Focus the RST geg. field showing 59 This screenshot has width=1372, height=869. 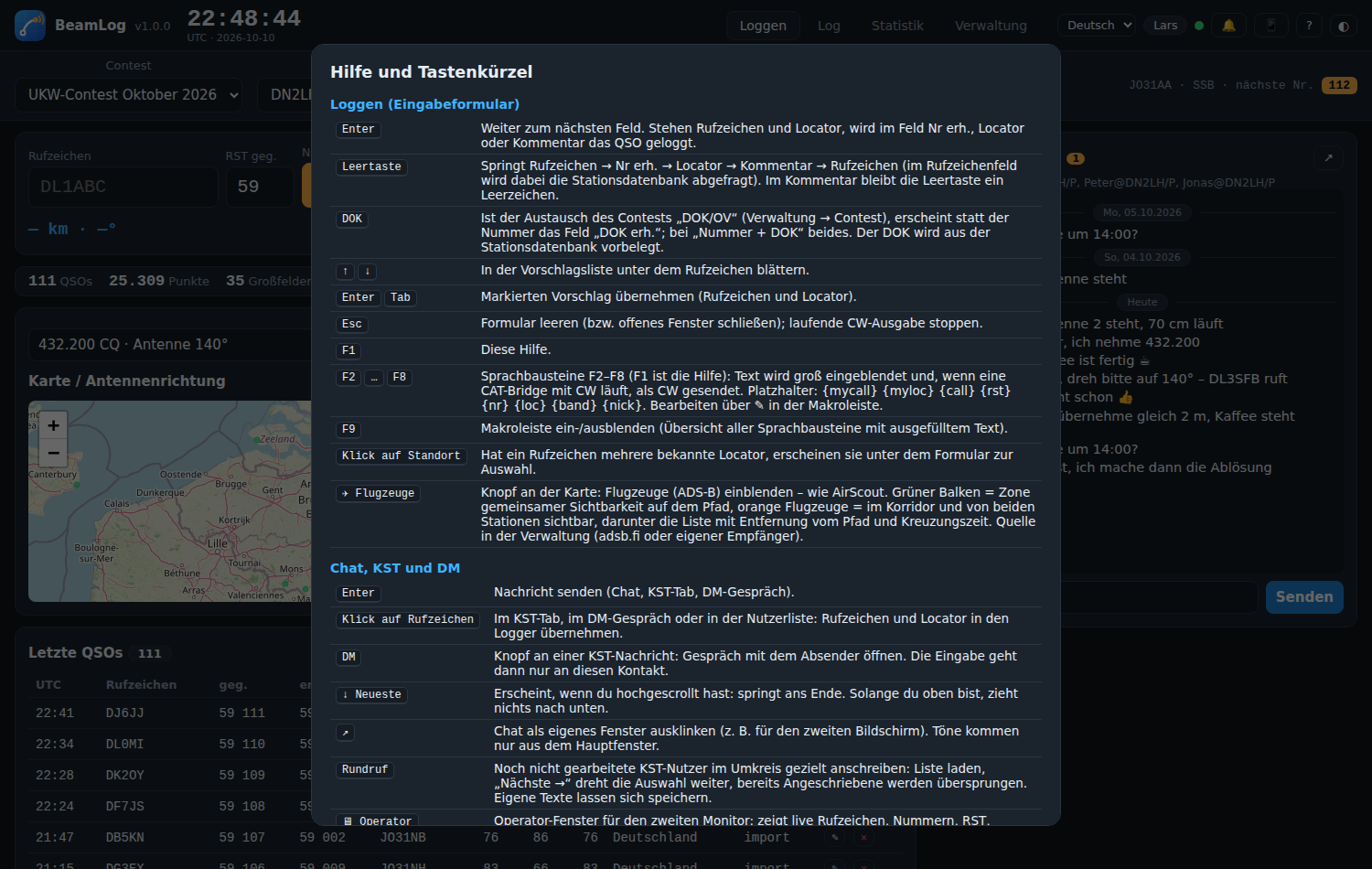[x=260, y=187]
